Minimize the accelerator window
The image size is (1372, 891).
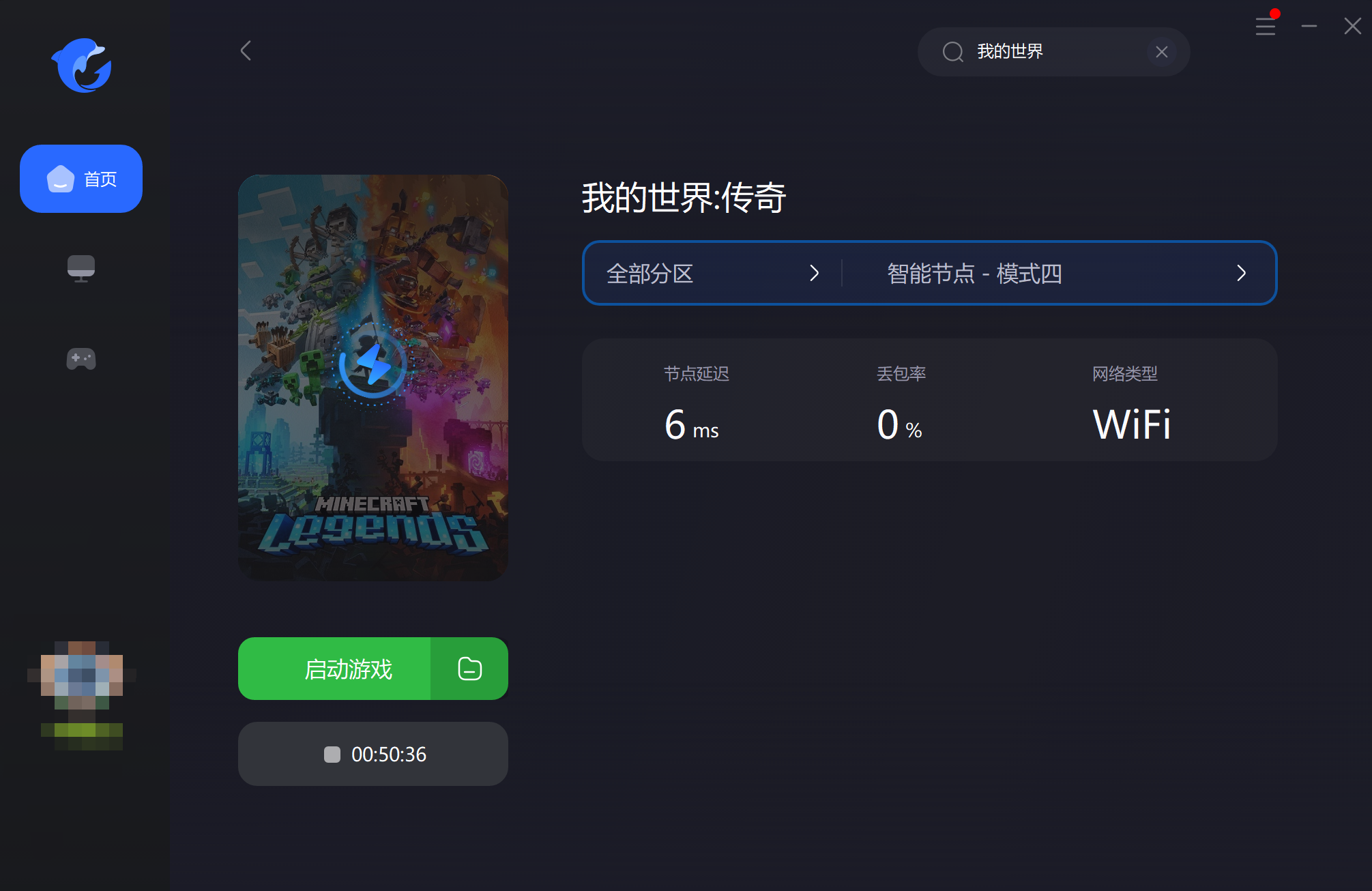click(1309, 26)
